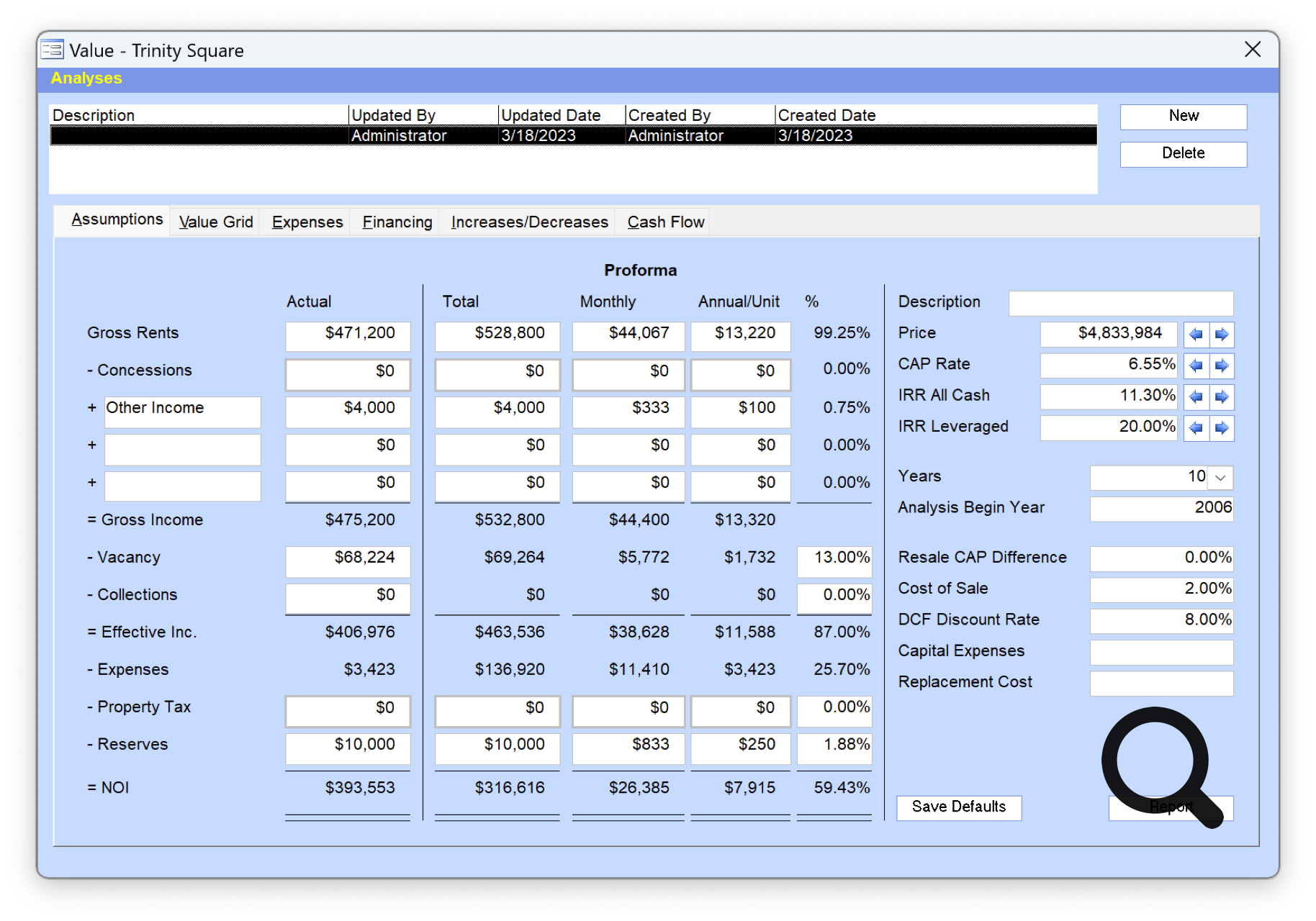Click the DCF Discount Rate field

click(x=1161, y=621)
